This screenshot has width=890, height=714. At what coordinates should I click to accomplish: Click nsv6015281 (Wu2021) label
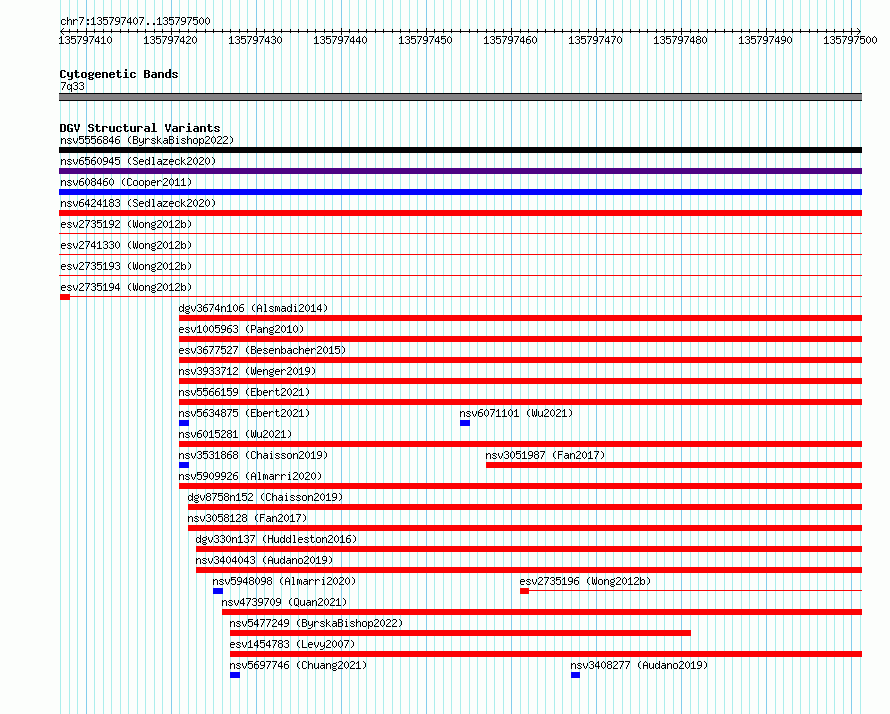[235, 434]
